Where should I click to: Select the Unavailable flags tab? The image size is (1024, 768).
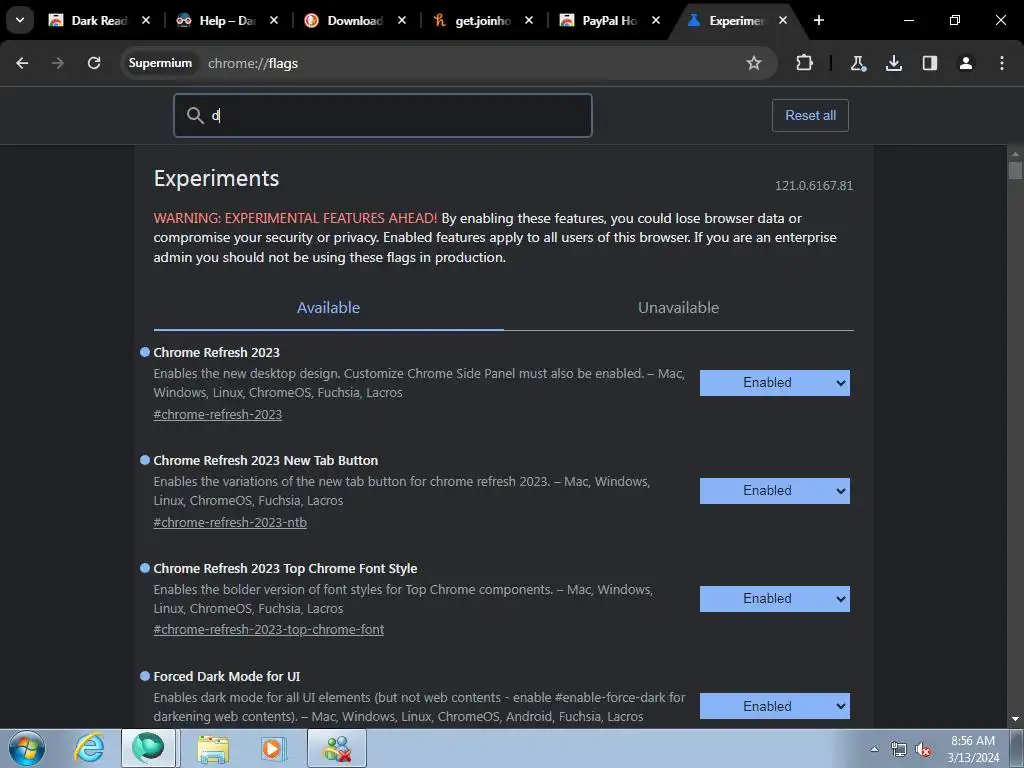click(679, 308)
